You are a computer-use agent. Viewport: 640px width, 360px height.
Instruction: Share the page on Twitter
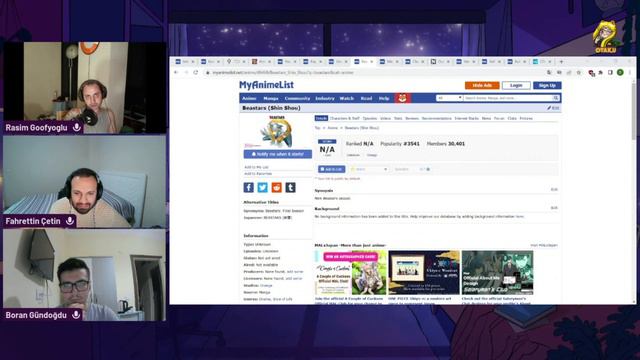click(x=262, y=187)
